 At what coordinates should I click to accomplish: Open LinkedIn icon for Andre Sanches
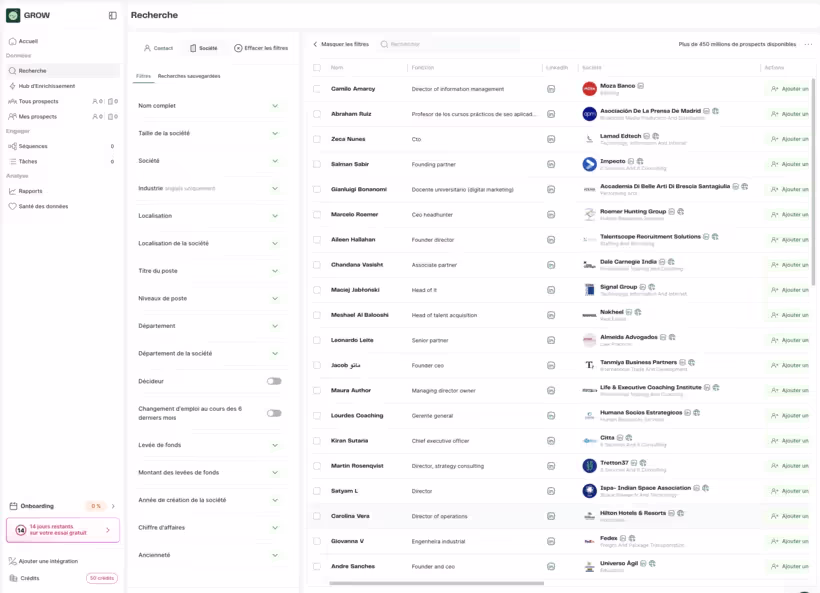coord(551,566)
